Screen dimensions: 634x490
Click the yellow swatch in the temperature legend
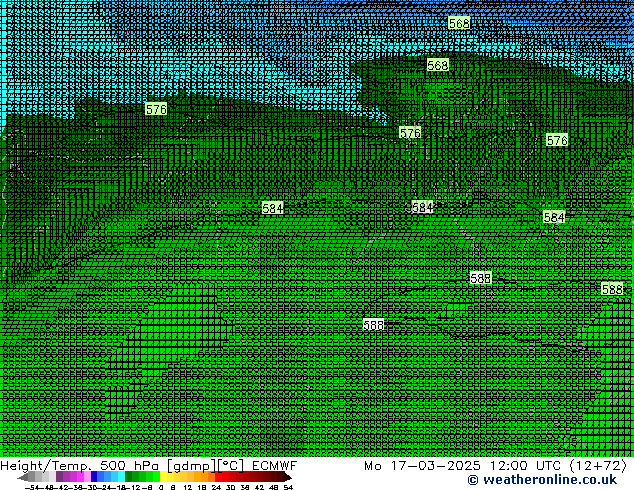point(163,477)
